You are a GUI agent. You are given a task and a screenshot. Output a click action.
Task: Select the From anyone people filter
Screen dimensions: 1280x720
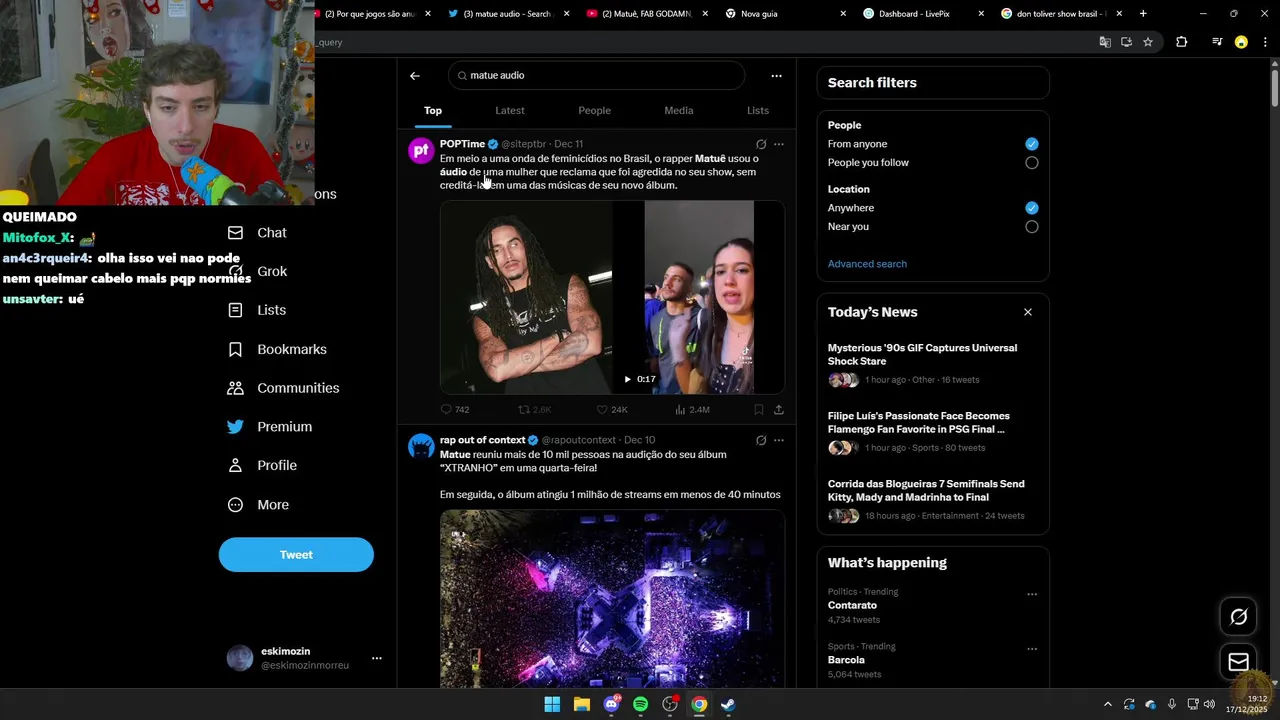coord(1032,144)
